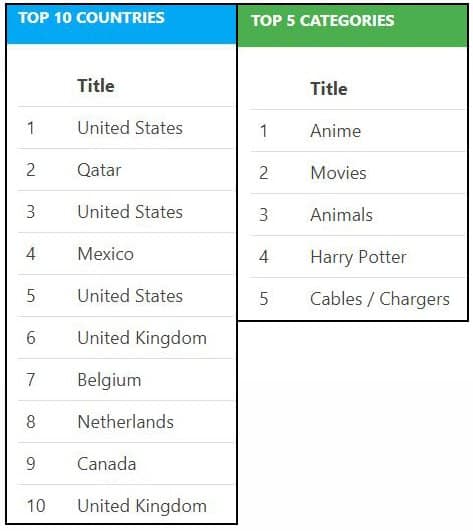Click the Title column header in categories
The image size is (473, 531).
tap(329, 89)
